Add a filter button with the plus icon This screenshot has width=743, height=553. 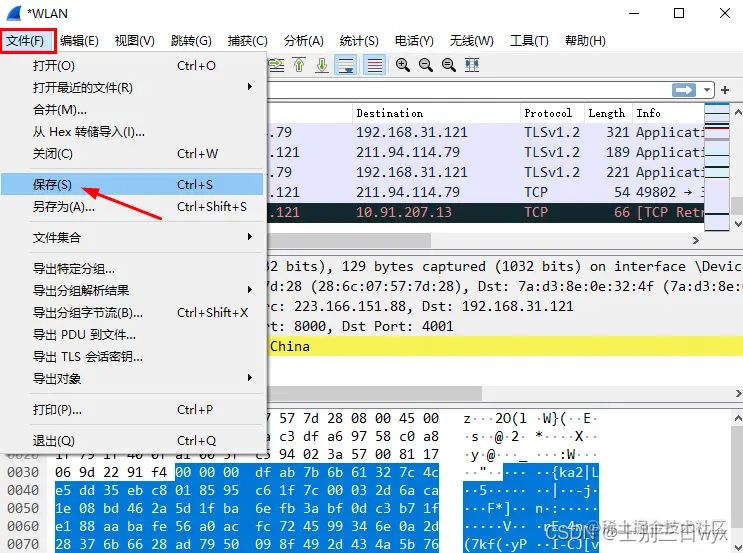725,90
